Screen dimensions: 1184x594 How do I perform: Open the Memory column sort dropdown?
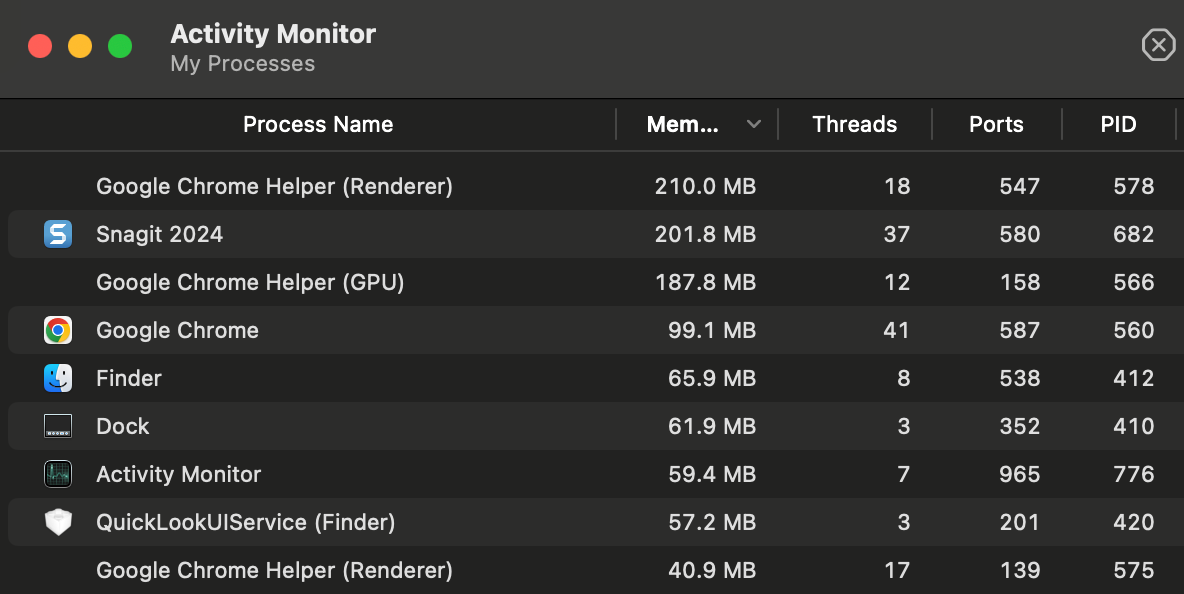[753, 124]
